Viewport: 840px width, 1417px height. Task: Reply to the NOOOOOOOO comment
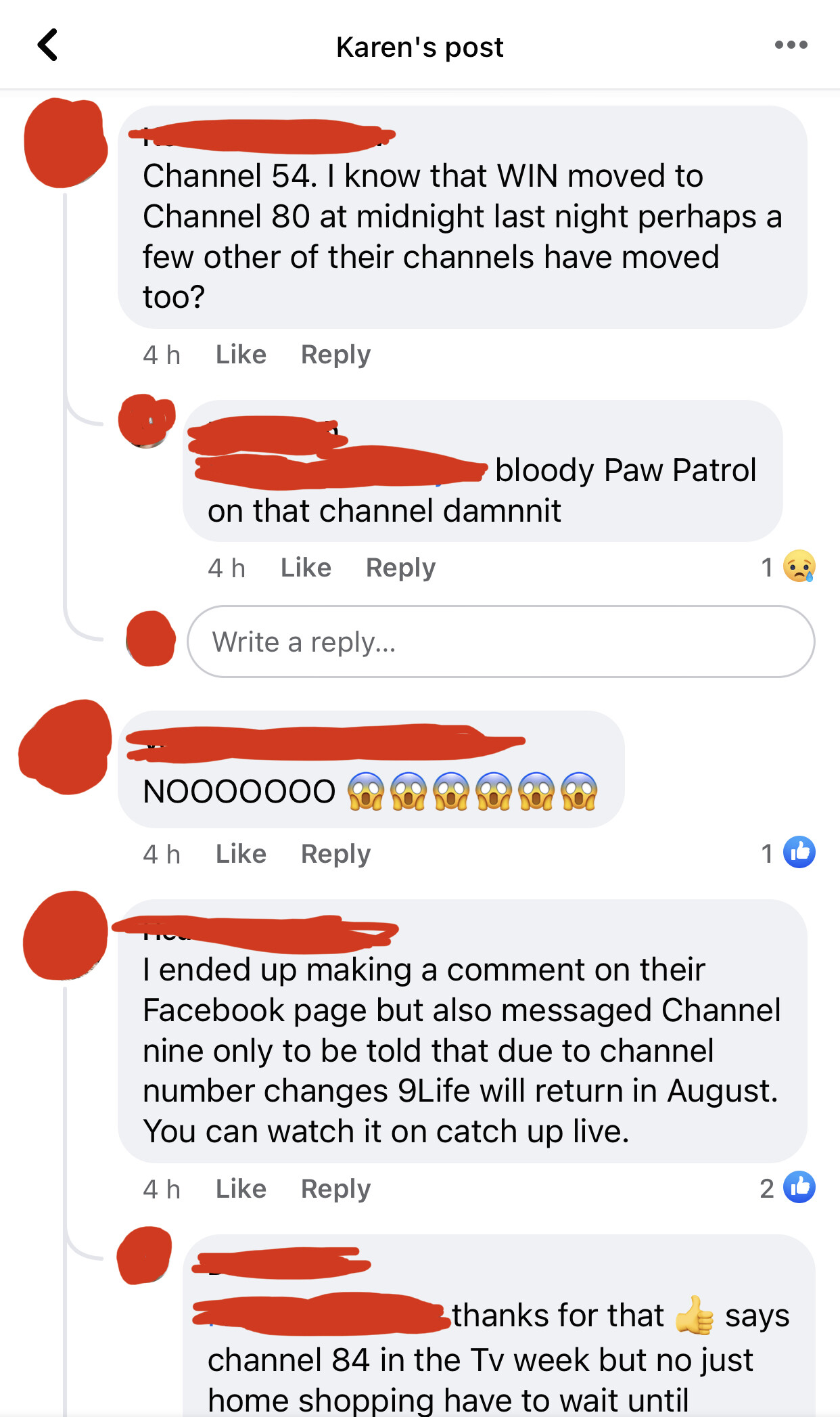[x=335, y=854]
